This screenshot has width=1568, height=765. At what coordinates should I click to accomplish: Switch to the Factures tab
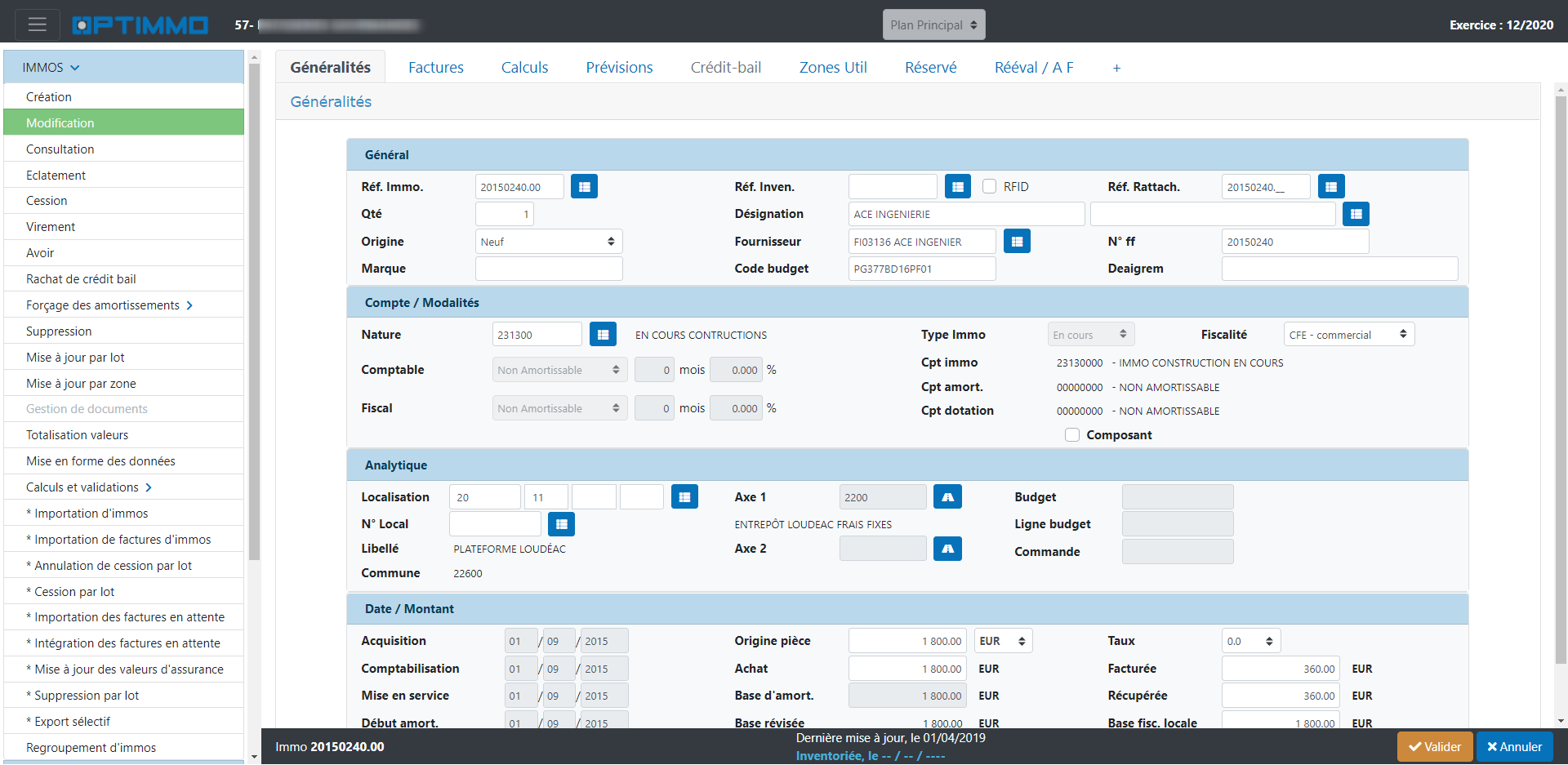(x=435, y=68)
